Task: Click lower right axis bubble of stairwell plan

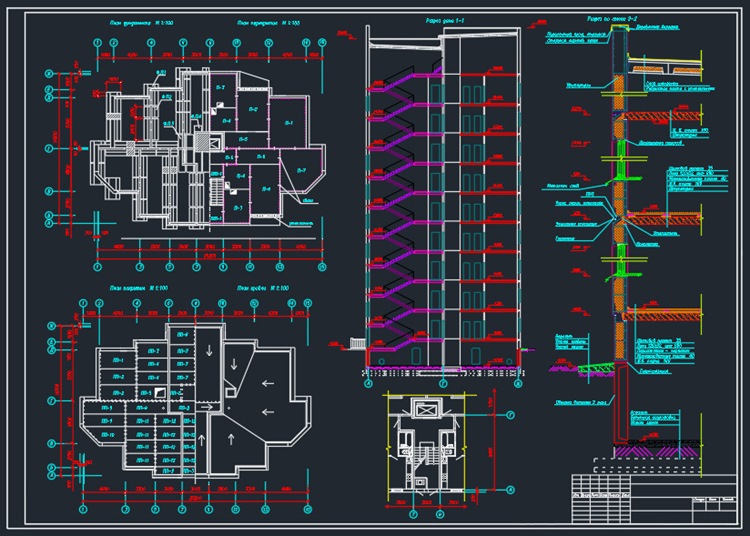Action: pos(510,490)
